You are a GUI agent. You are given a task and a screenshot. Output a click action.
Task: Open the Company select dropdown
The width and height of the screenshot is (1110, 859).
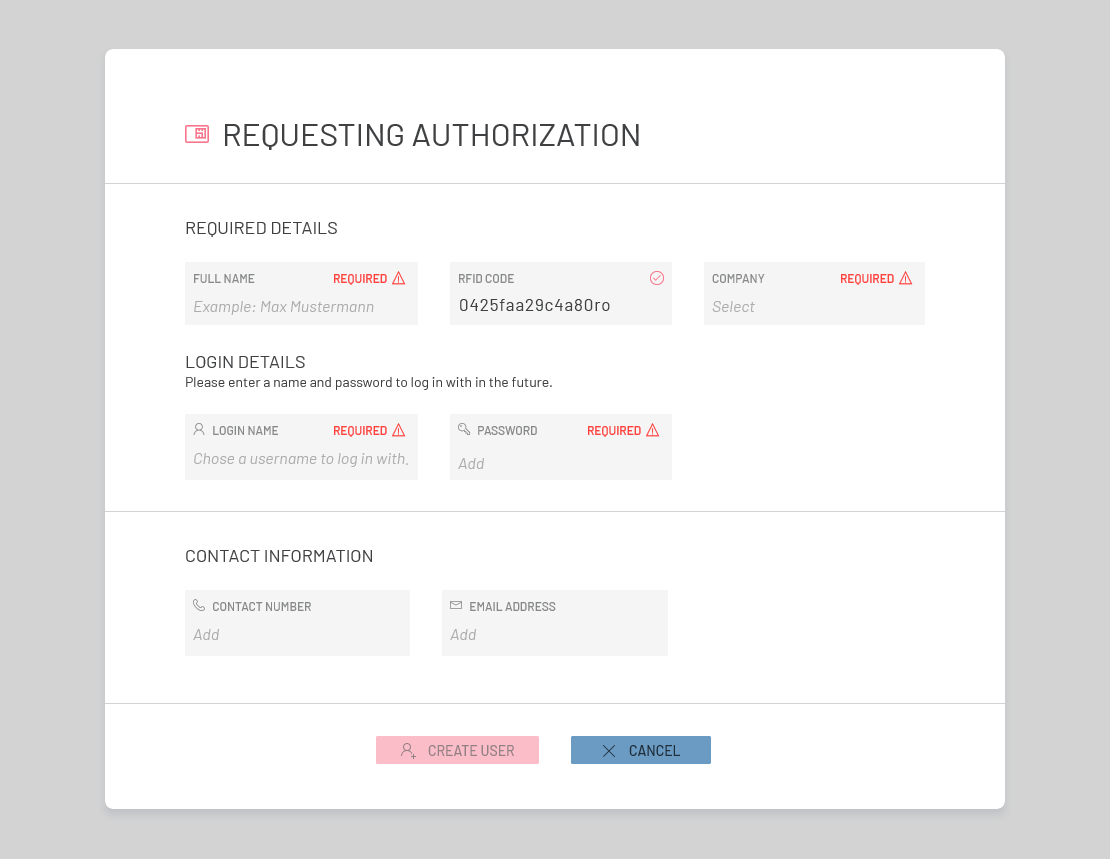(813, 307)
